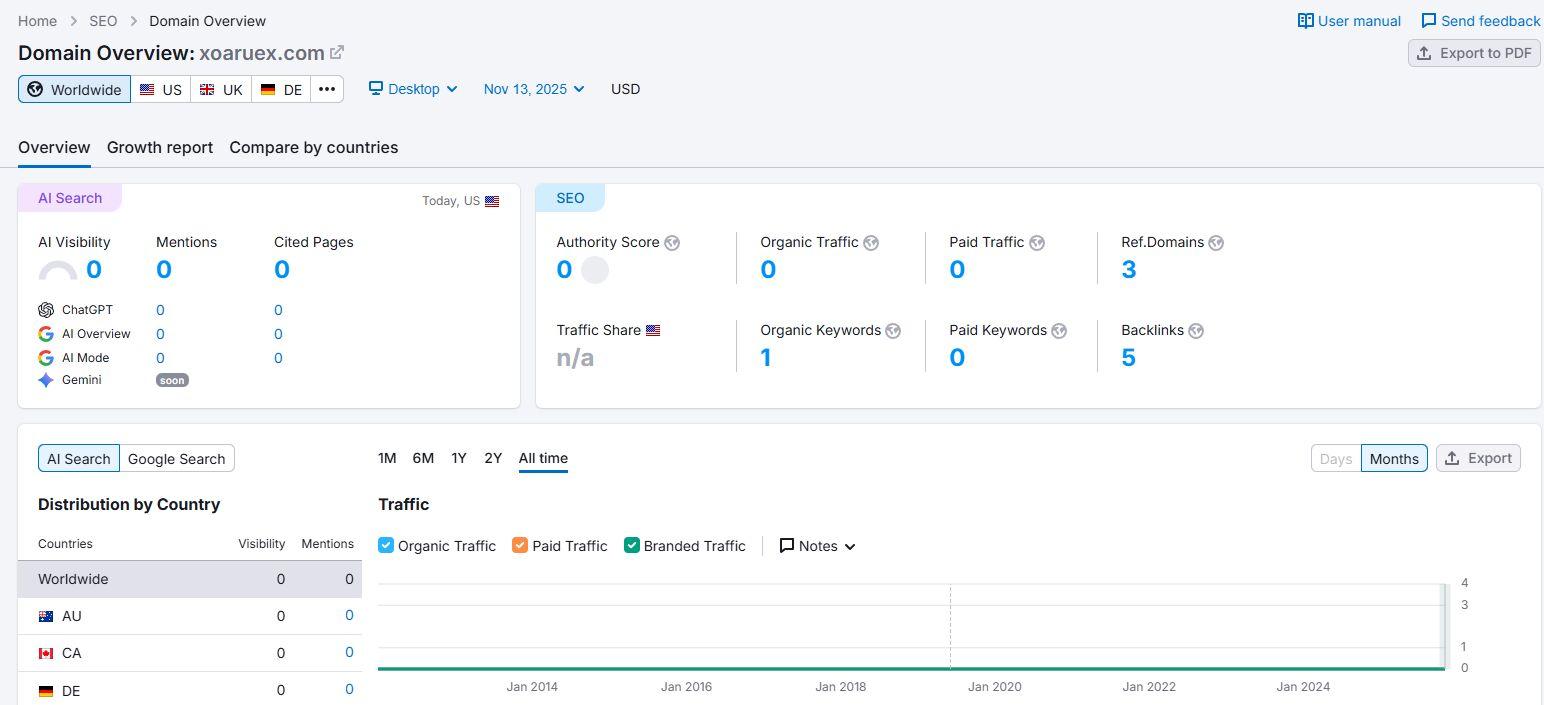
Task: Uncheck the Organic Traffic checkbox
Action: click(x=386, y=545)
